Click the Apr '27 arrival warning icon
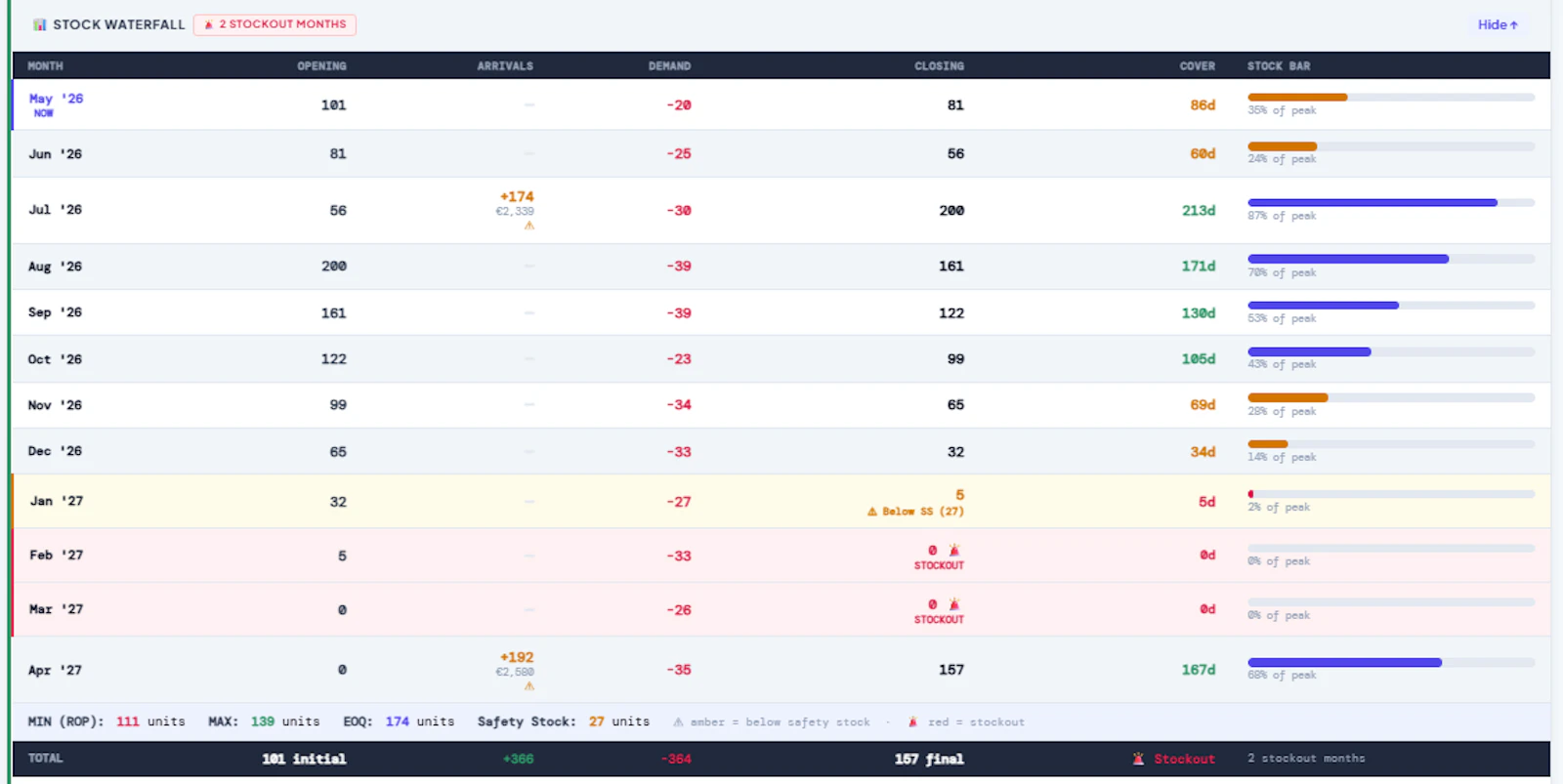1563x784 pixels. 529,686
